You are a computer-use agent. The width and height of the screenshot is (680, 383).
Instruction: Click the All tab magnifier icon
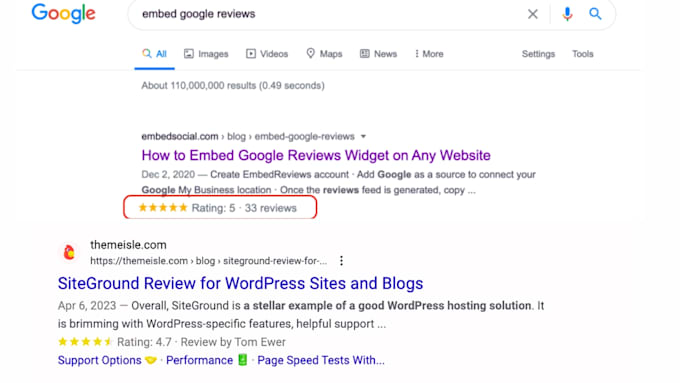coord(147,53)
